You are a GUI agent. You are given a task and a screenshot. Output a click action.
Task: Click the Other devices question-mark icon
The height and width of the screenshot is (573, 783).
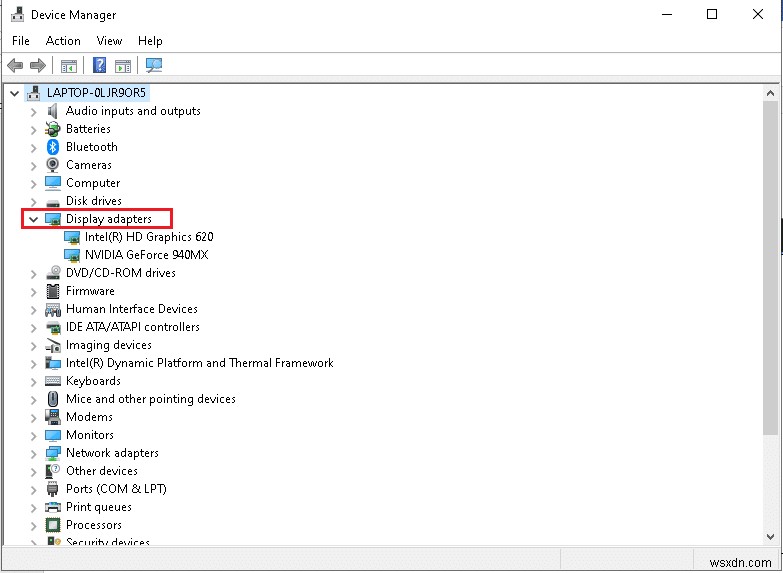click(x=52, y=471)
